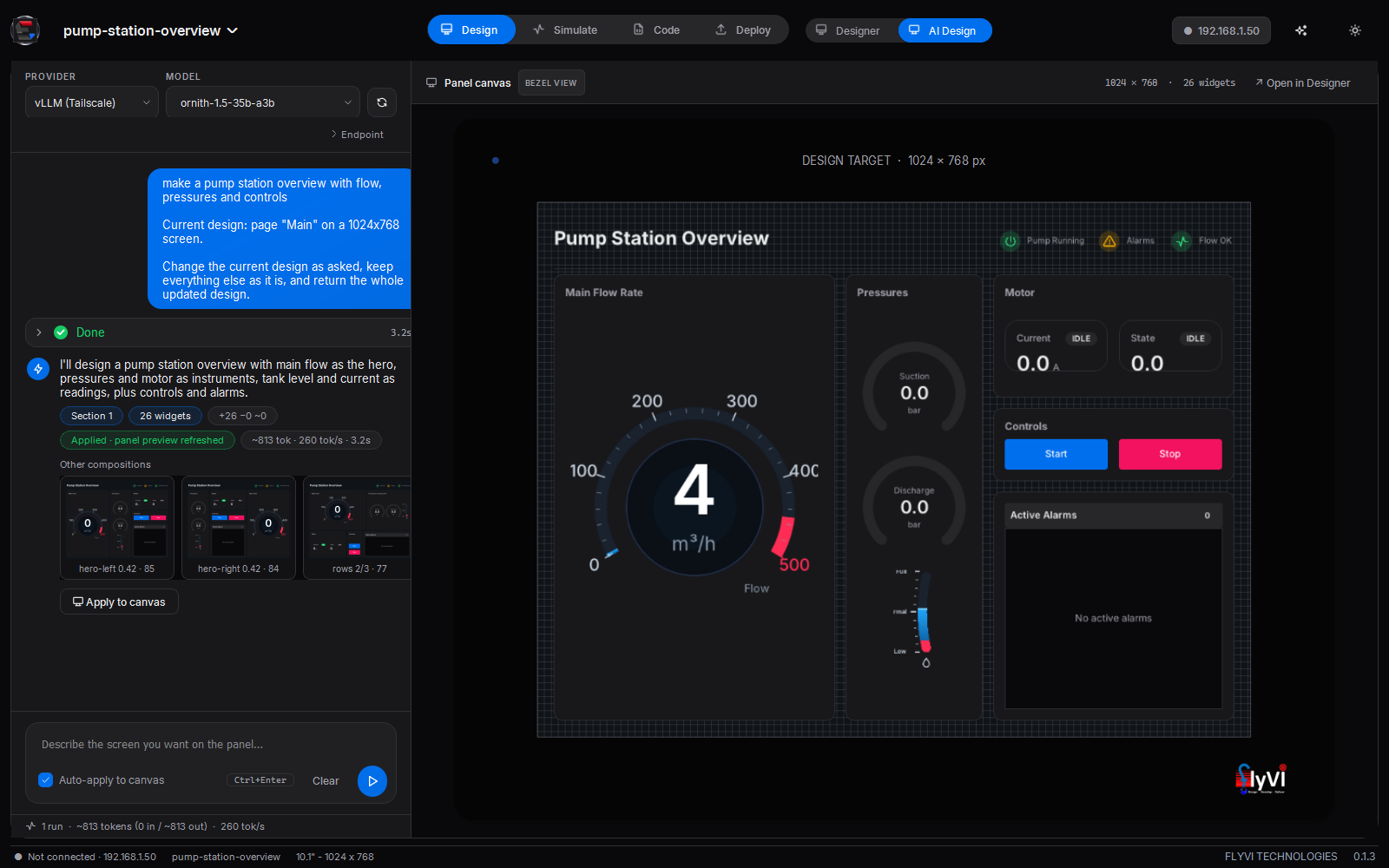Viewport: 1389px width, 868px height.
Task: Click the Design tab monitor icon
Action: (x=447, y=30)
